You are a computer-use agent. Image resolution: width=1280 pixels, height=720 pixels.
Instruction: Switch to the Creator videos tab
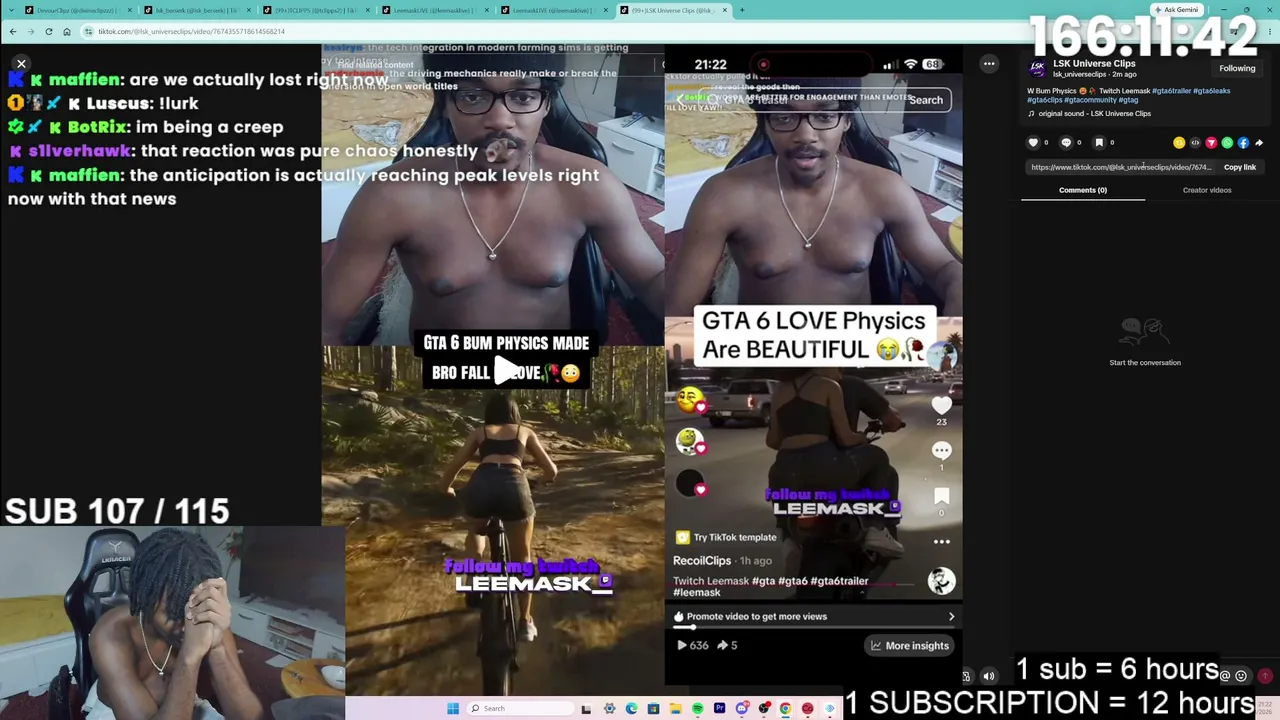pos(1207,190)
